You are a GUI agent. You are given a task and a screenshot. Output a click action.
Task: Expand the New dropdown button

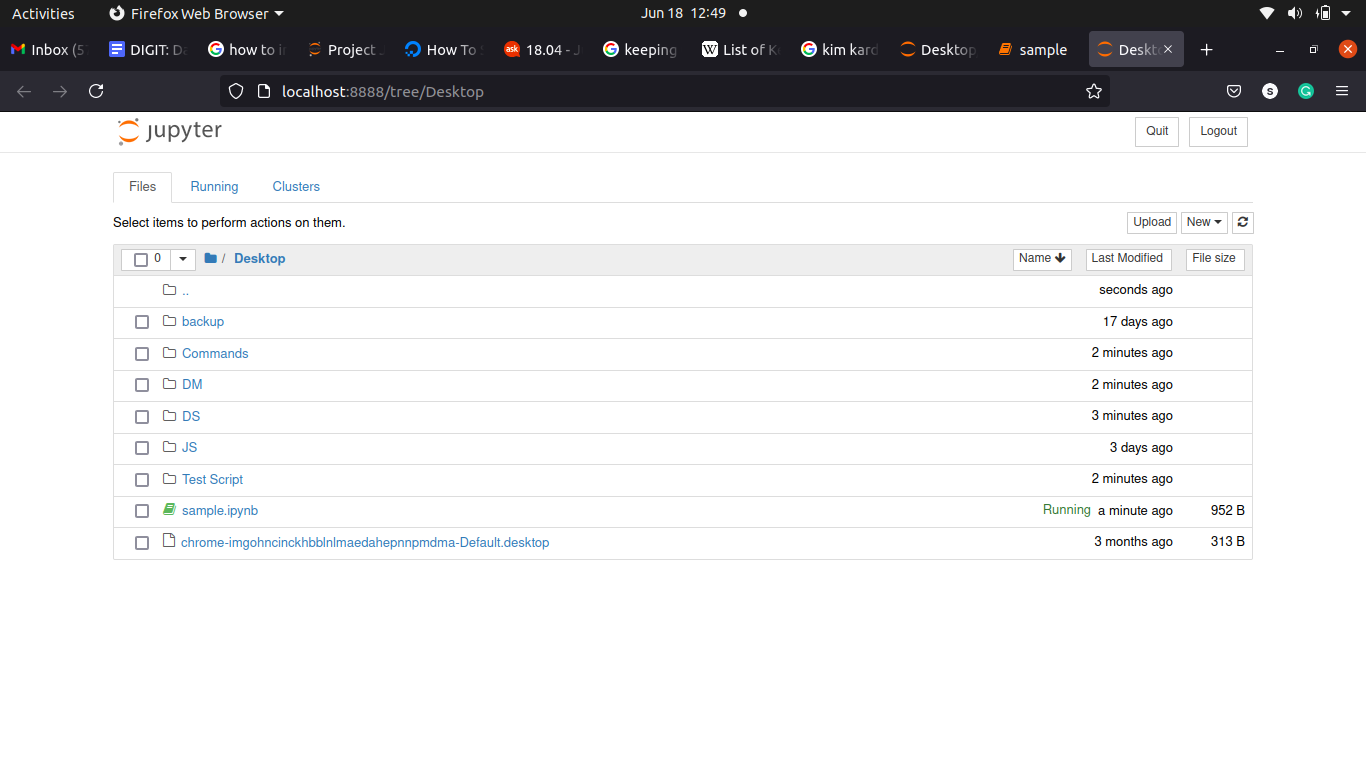click(1204, 222)
